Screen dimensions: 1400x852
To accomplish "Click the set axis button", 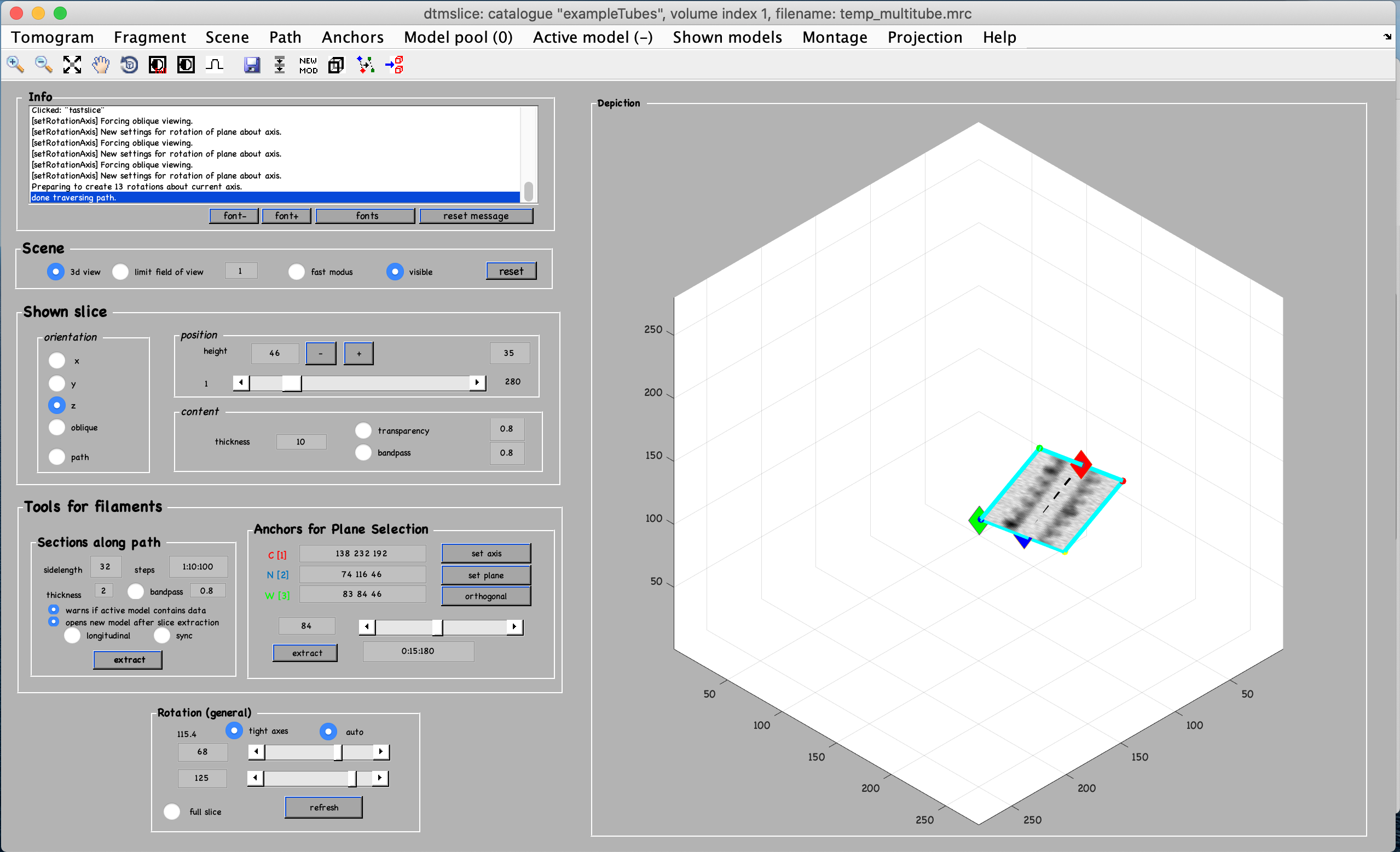I will (487, 554).
